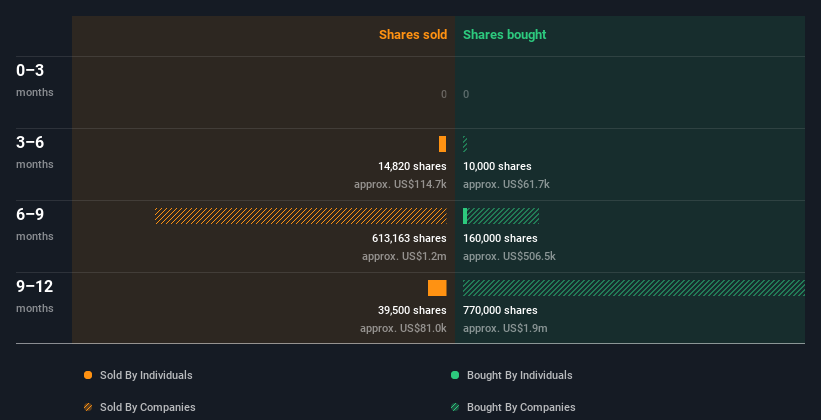Click the 'approx. US$1.2m' value
This screenshot has height=420, width=821.
tap(404, 257)
